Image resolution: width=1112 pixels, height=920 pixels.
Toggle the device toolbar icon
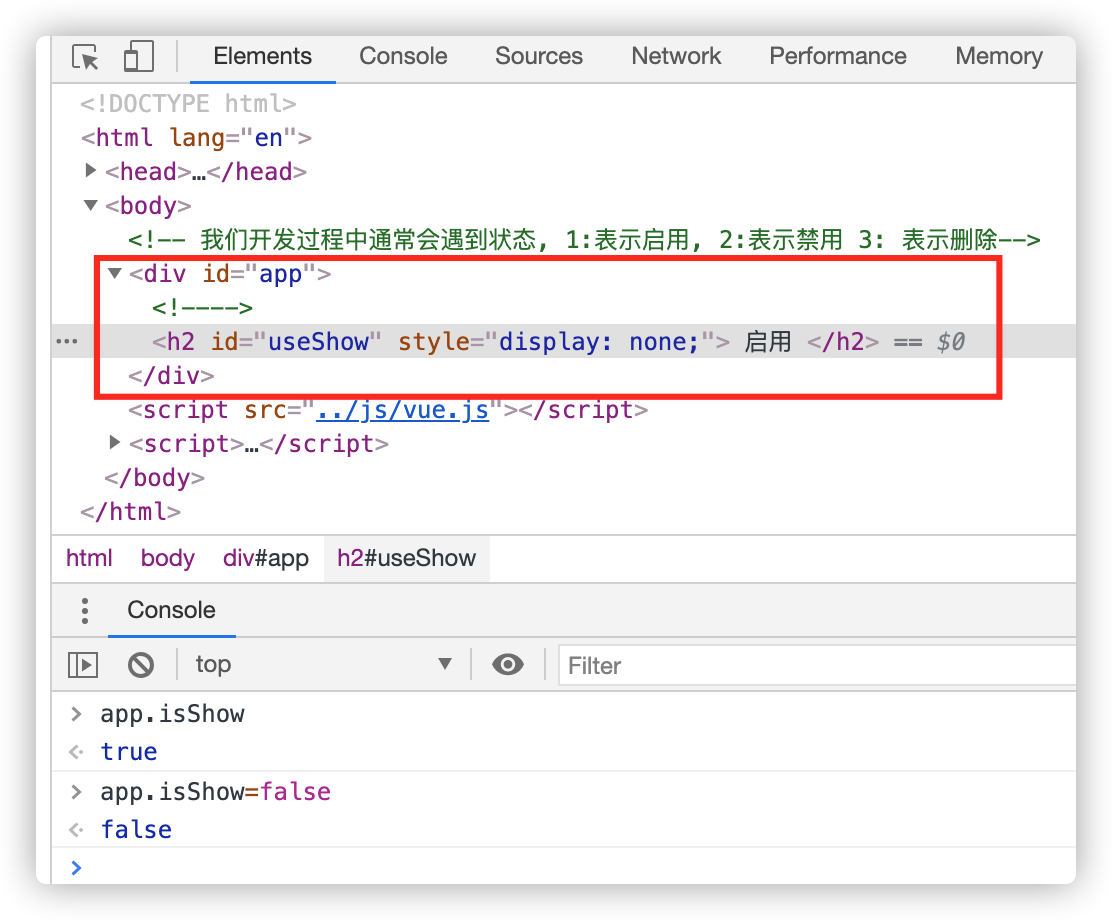coord(138,57)
